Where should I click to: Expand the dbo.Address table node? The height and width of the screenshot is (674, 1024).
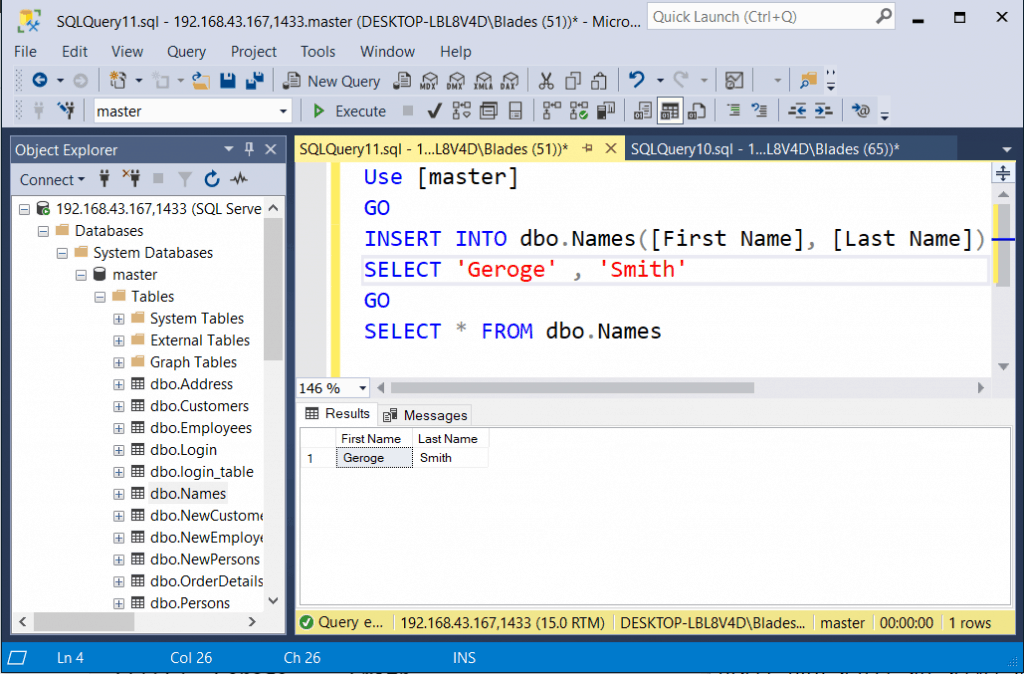(x=117, y=384)
